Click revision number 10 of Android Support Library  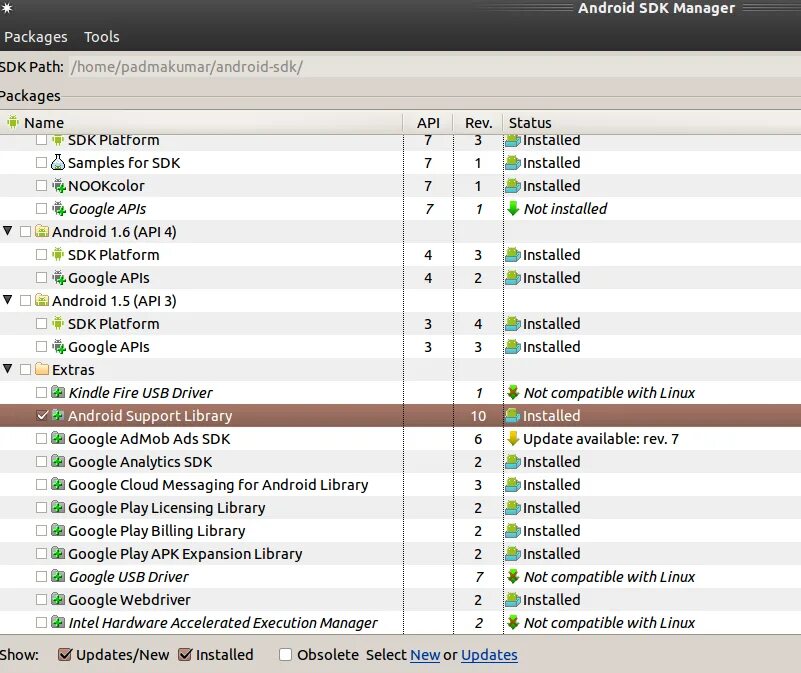pos(478,415)
